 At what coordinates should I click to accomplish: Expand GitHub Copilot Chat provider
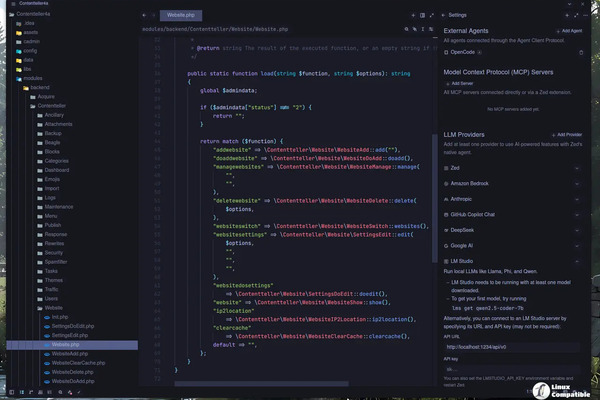(x=577, y=215)
